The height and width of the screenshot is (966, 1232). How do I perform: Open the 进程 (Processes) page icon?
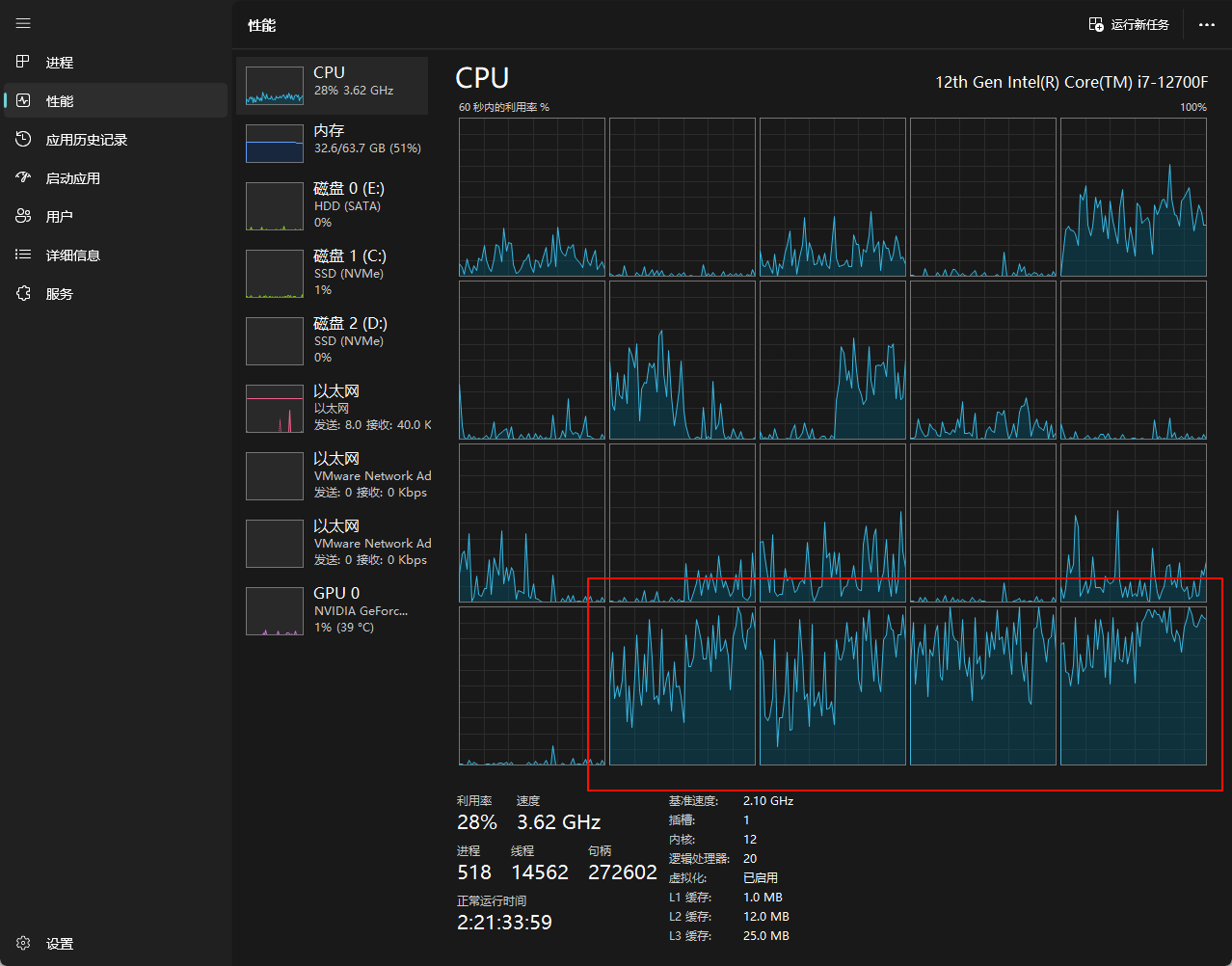coord(23,62)
